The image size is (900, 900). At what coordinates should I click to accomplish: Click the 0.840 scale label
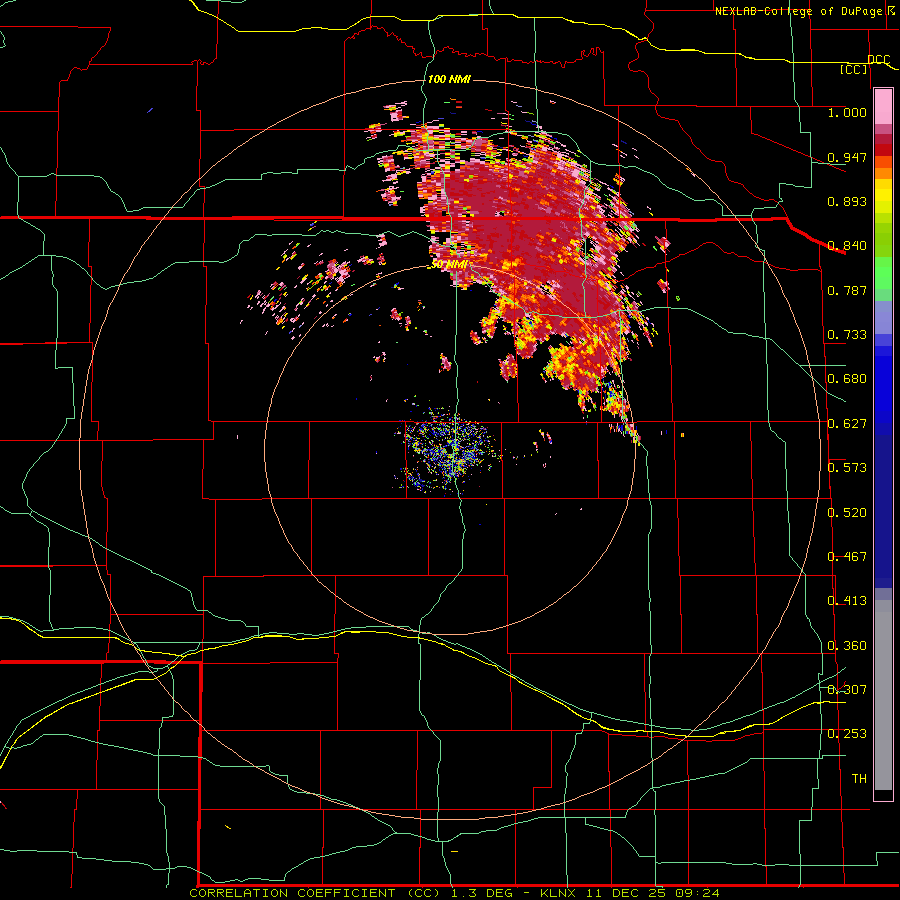pos(847,246)
